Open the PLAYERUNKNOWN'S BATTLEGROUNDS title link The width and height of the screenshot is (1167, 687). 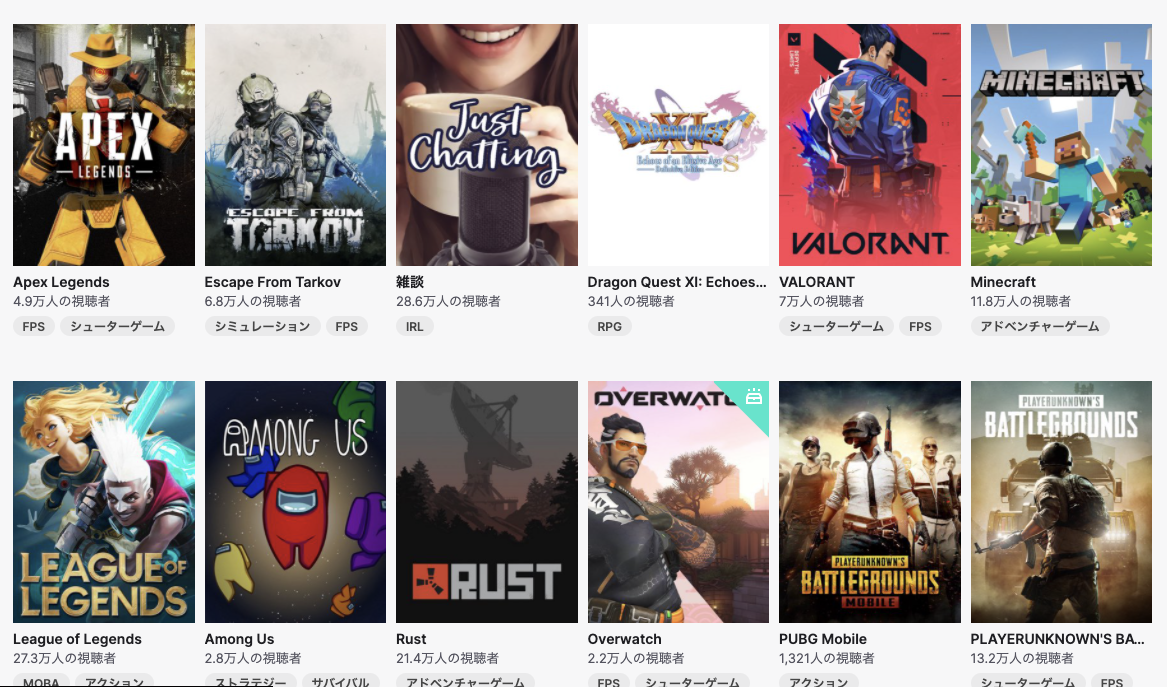pyautogui.click(x=1057, y=639)
